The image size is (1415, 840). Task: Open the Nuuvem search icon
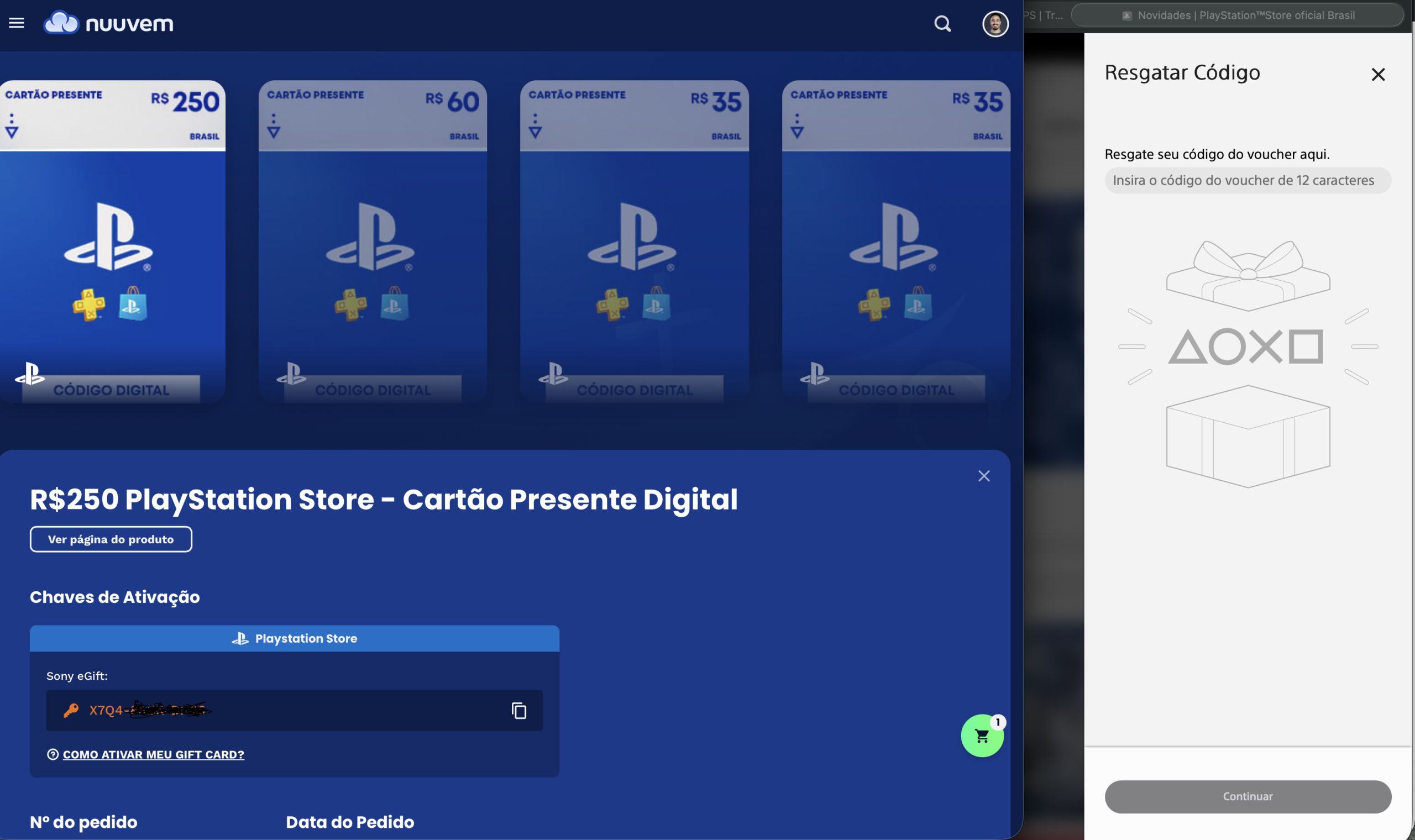(942, 24)
